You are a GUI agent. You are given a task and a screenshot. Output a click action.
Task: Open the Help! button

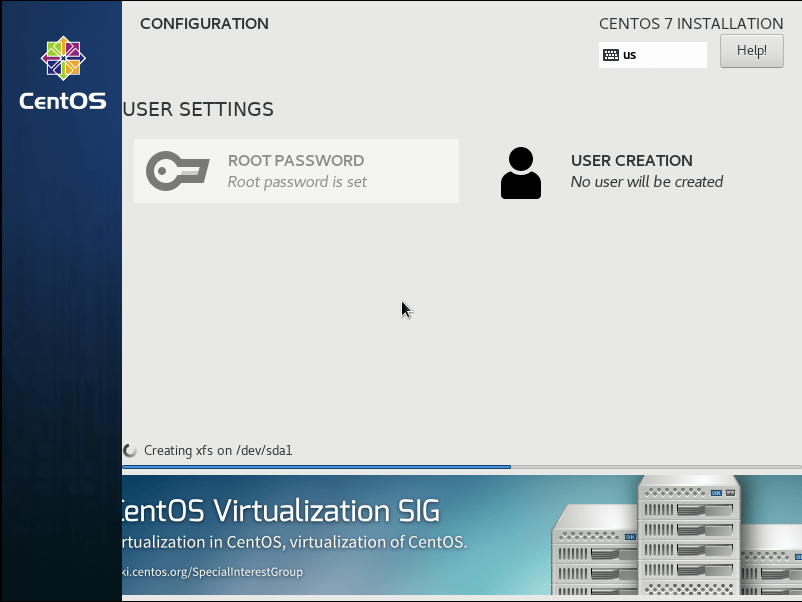pos(751,51)
